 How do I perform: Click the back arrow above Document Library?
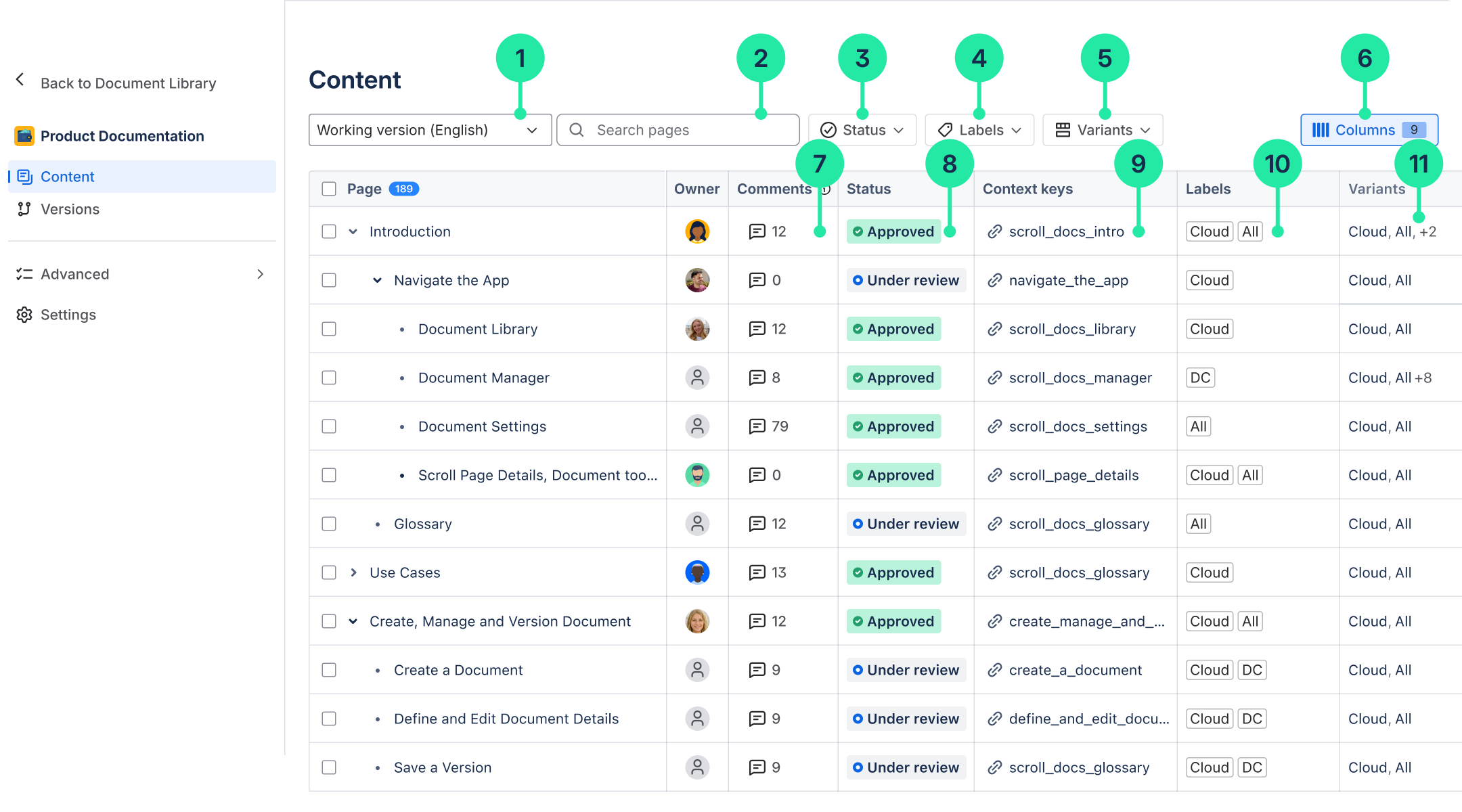point(20,79)
